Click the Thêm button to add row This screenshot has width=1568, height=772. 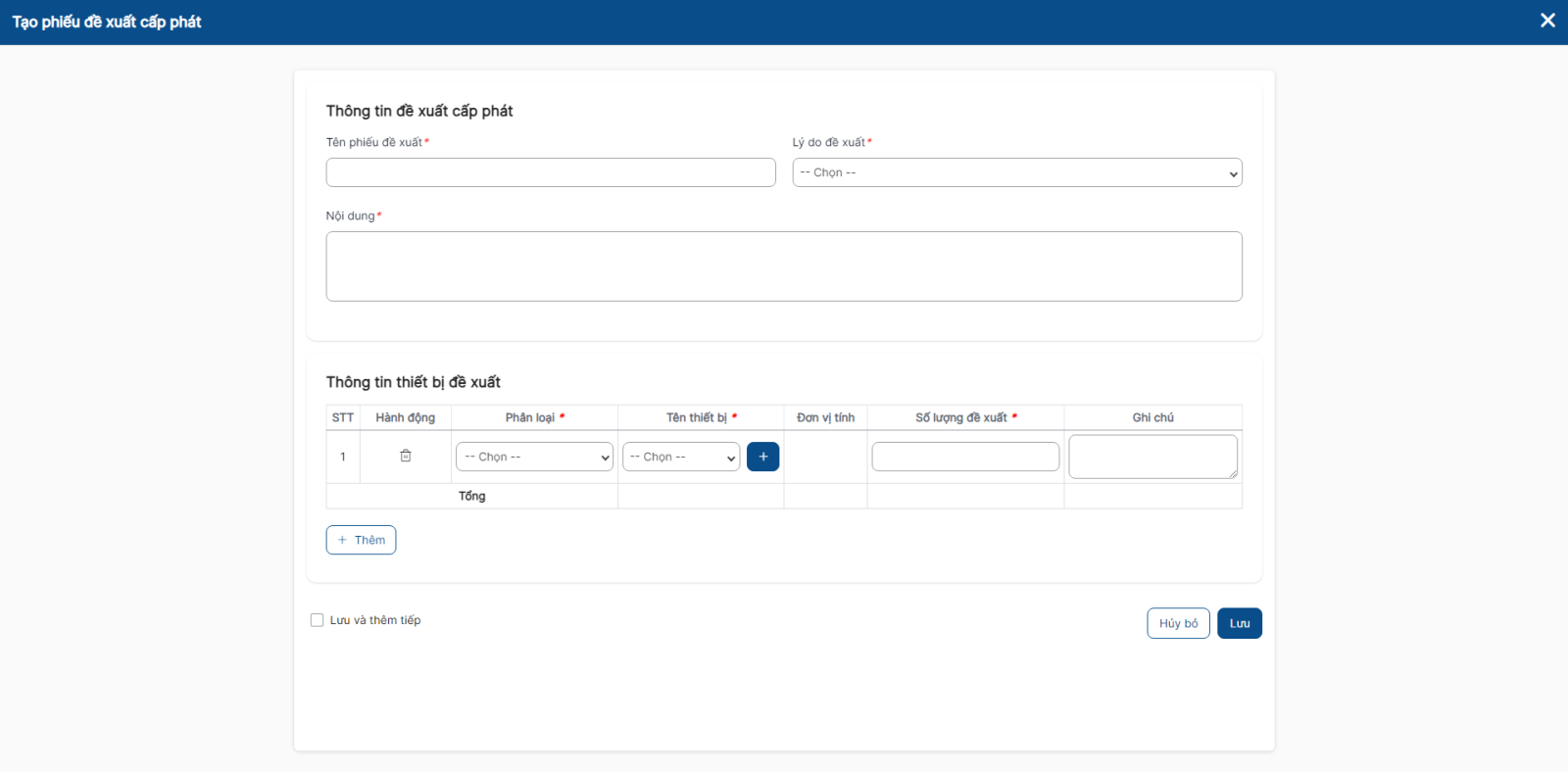(361, 540)
